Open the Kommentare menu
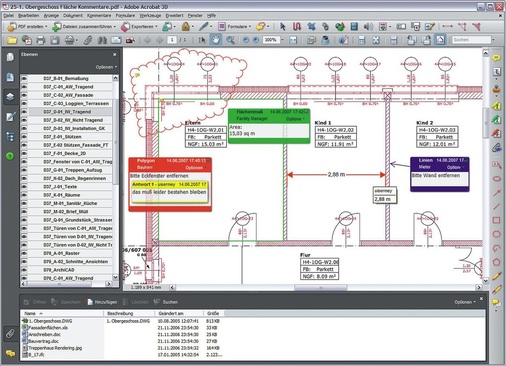This screenshot has height=366, width=506. (x=99, y=15)
